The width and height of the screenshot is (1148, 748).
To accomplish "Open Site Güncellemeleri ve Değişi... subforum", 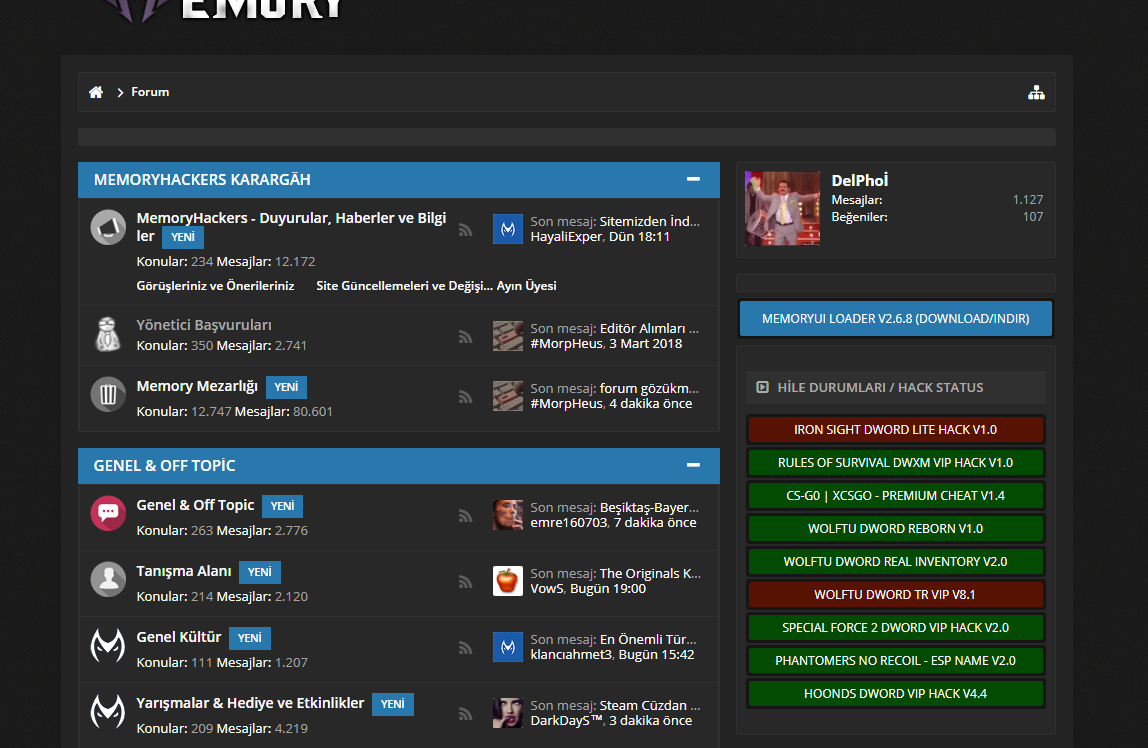I will point(404,286).
